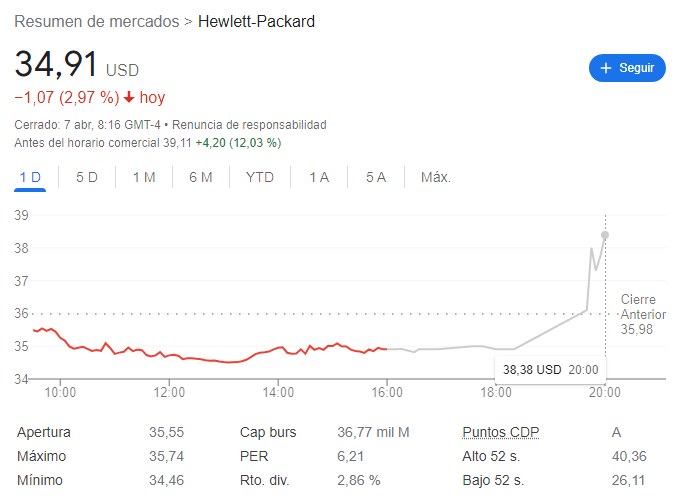Screen dimensions: 690x496
Task: Click the Hewlett-Packard title text
Action: [x=257, y=21]
